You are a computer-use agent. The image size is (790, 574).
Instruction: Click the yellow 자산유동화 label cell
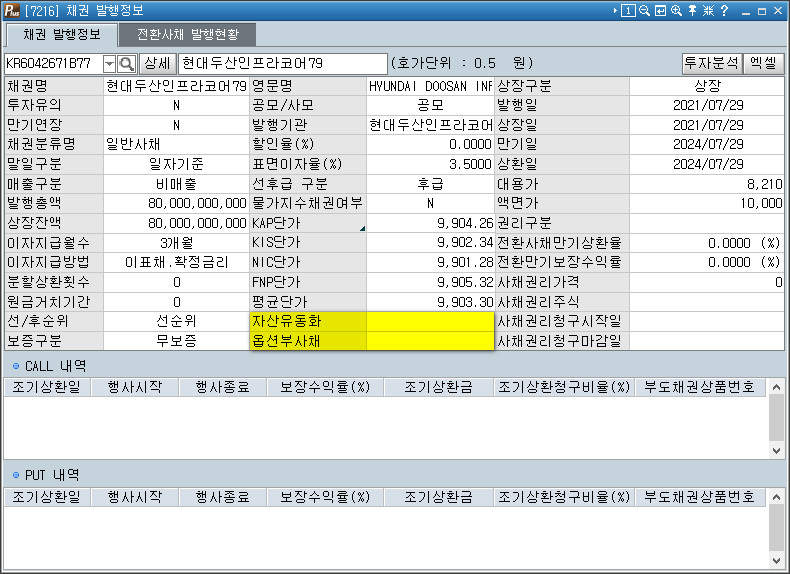308,322
